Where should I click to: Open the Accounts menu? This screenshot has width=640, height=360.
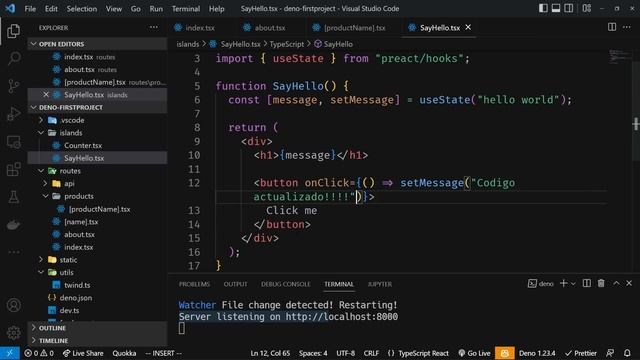[13, 305]
